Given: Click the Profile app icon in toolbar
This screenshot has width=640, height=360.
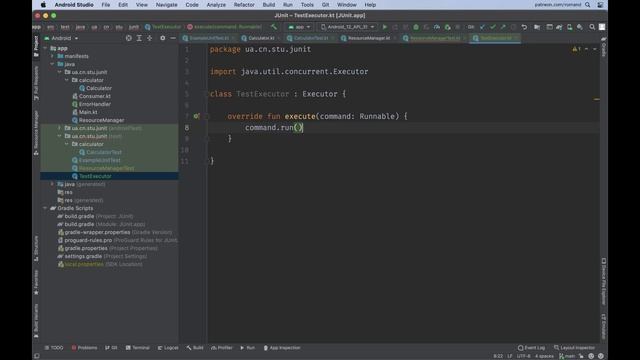Looking at the screenshot, I should 437,27.
